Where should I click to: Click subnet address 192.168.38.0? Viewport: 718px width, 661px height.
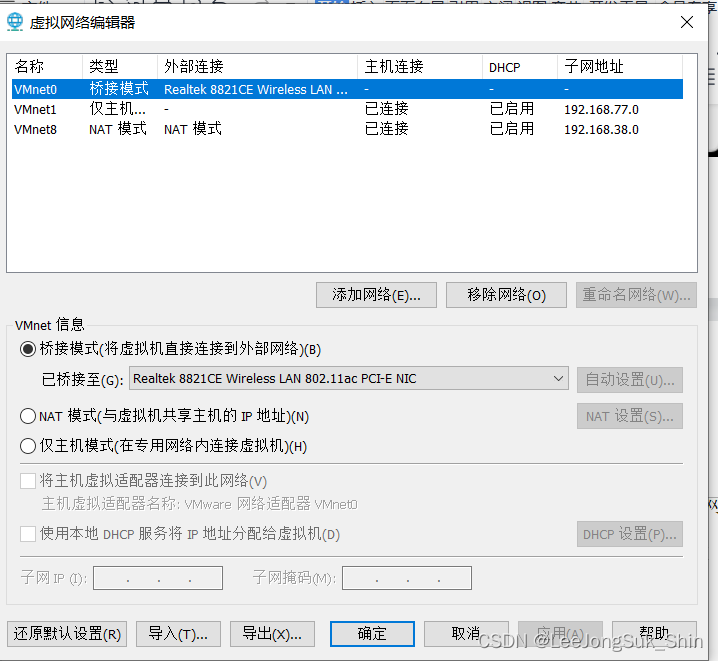[601, 130]
